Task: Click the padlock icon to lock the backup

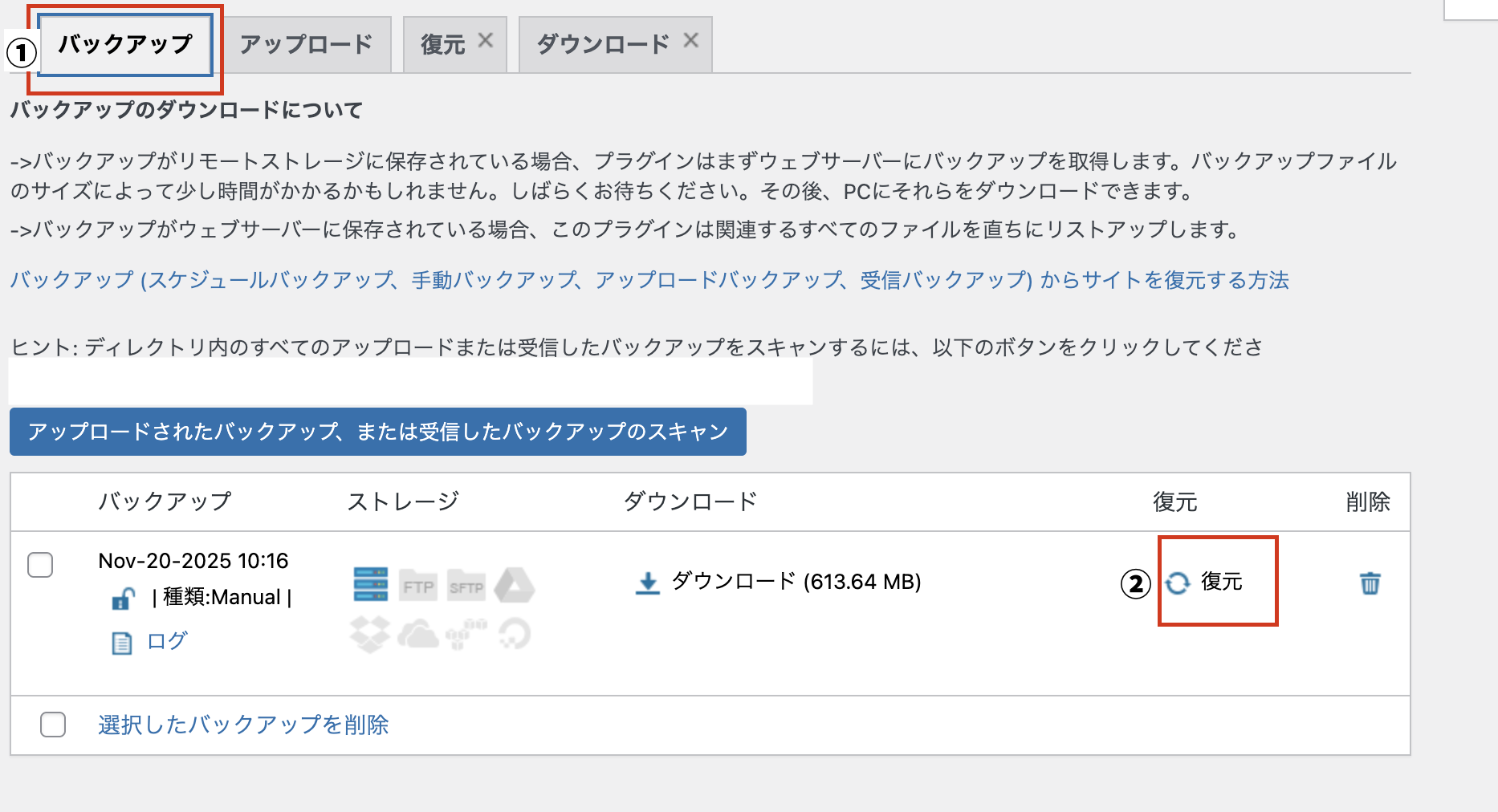Action: [x=123, y=597]
